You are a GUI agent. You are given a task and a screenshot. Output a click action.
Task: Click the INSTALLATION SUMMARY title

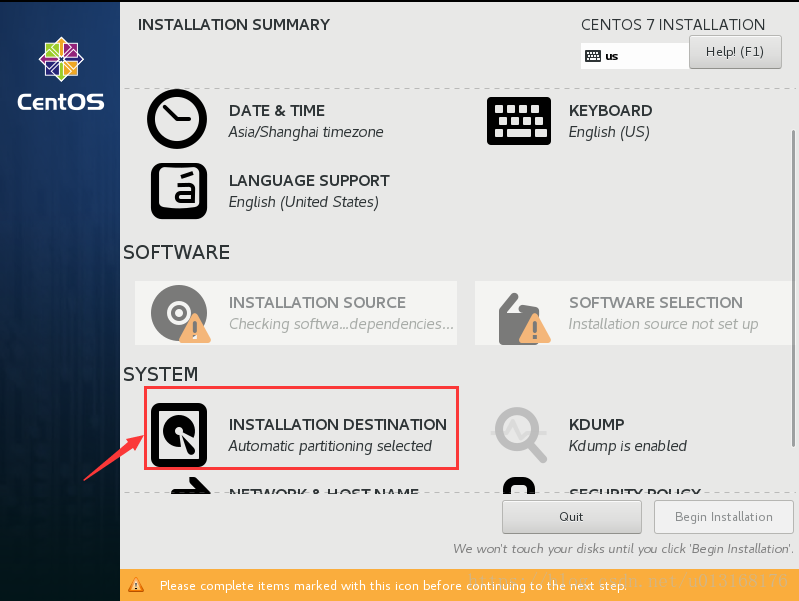point(234,24)
